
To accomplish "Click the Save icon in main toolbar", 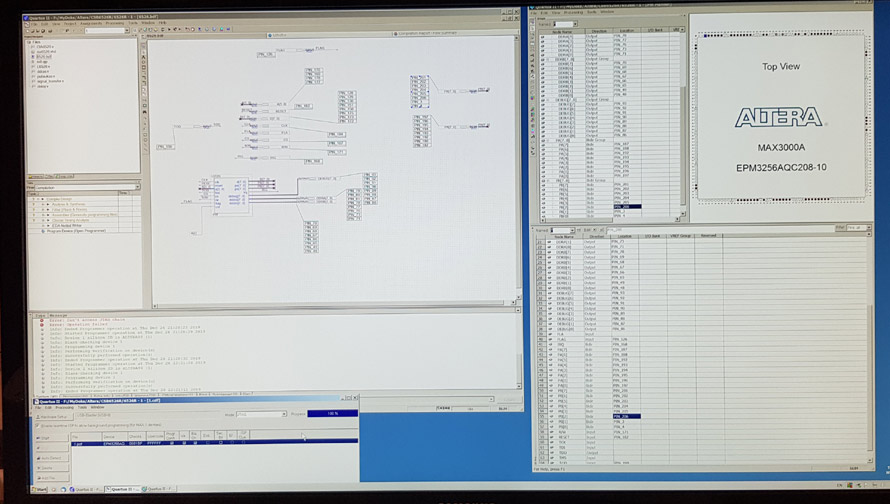I will (x=37, y=31).
